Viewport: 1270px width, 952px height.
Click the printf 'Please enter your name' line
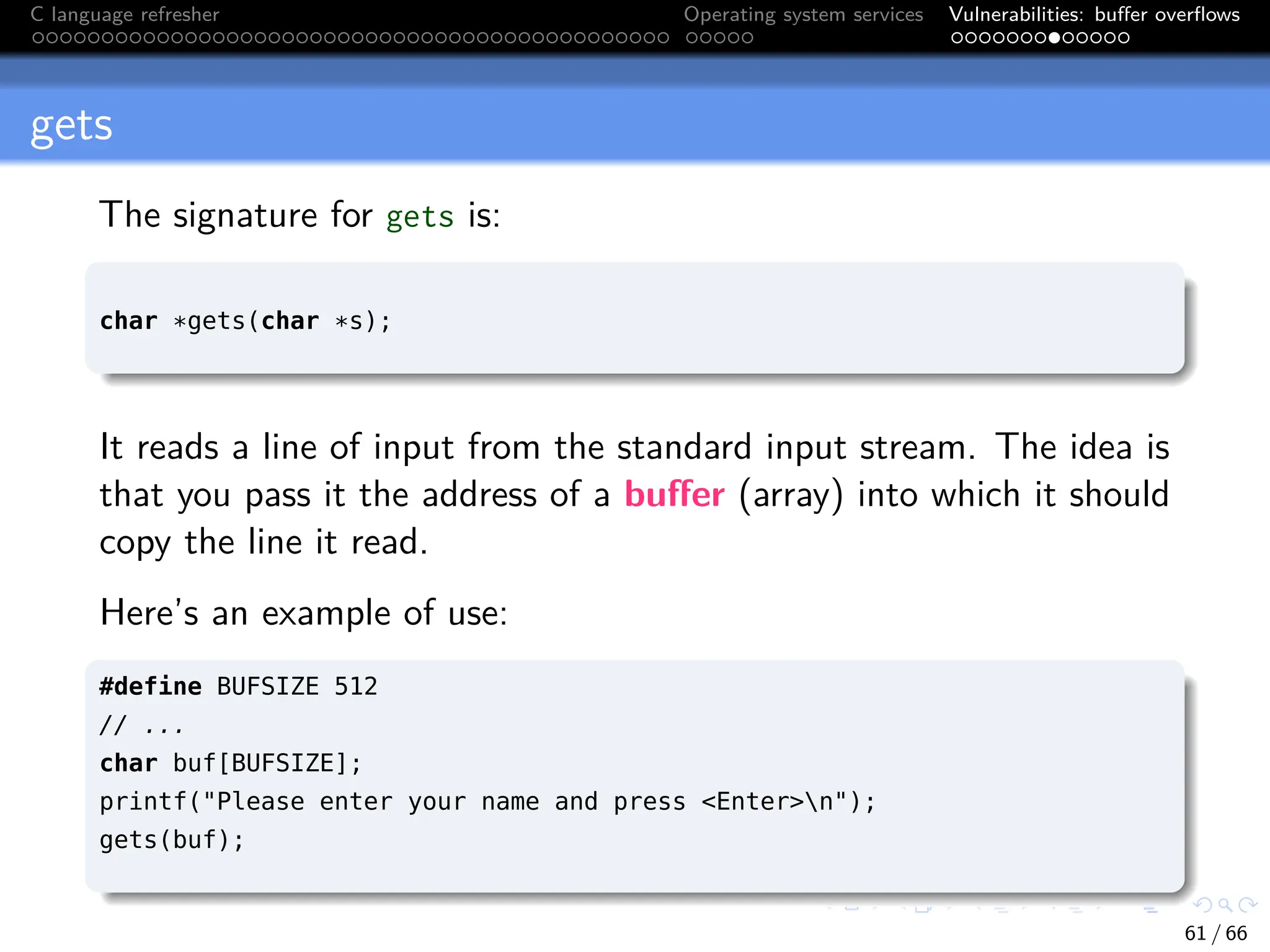[487, 801]
